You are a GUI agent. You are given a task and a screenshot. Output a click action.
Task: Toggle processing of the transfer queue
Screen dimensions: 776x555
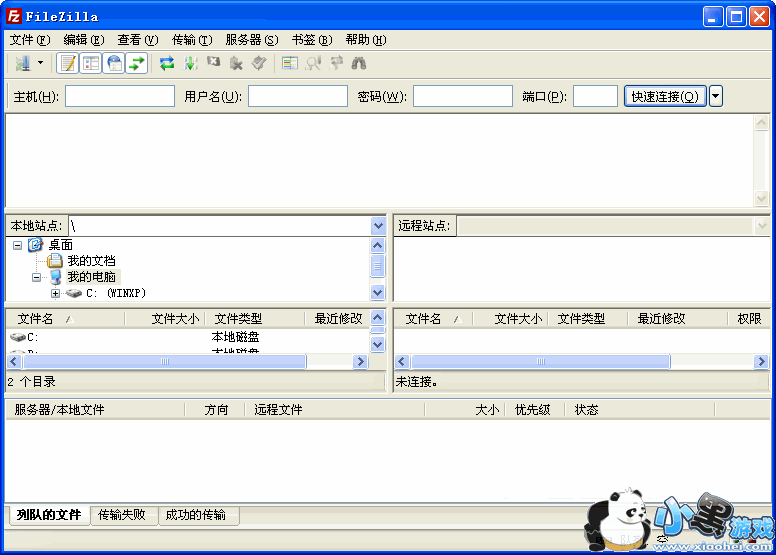pos(191,63)
